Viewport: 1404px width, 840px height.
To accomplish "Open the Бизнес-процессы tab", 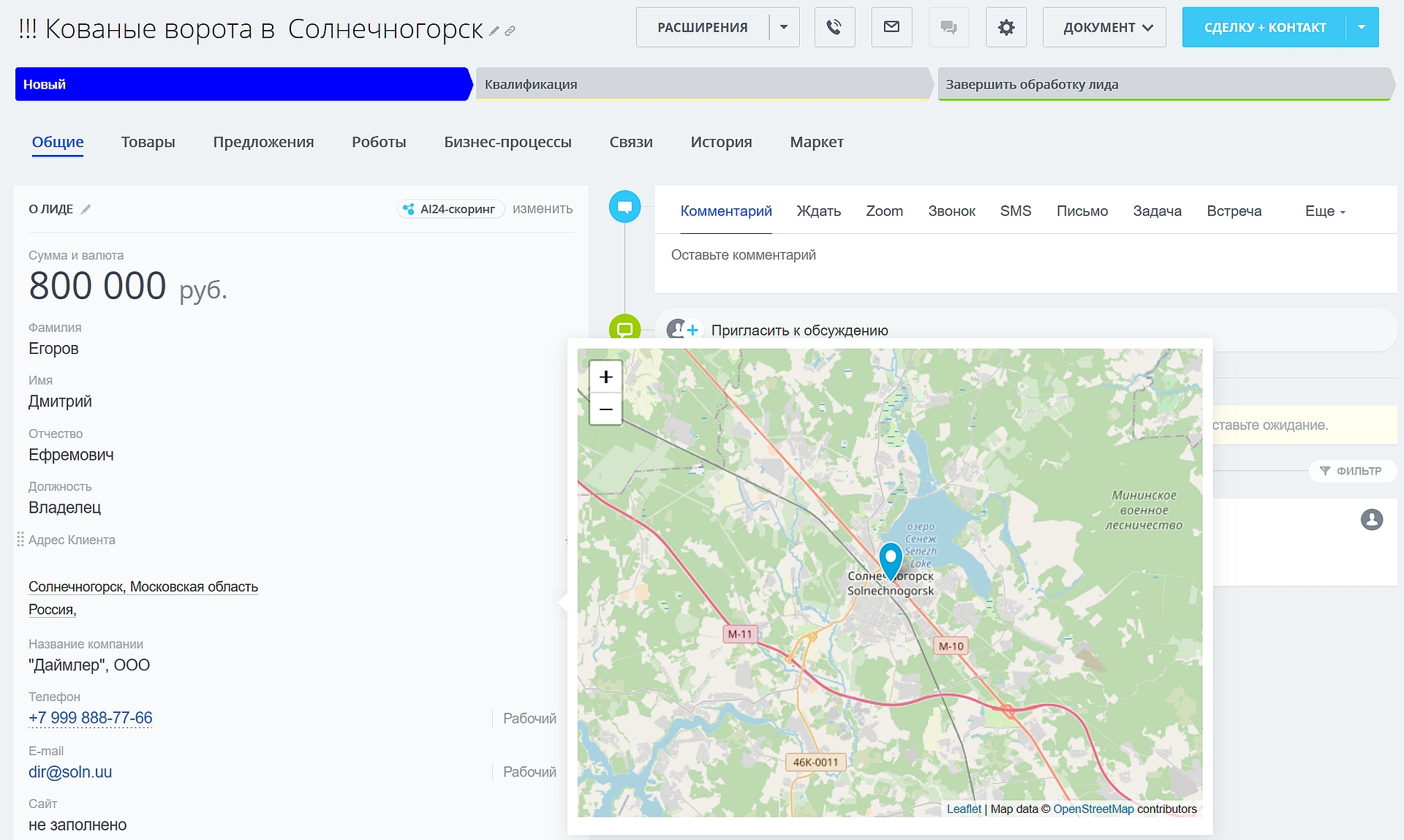I will 507,142.
